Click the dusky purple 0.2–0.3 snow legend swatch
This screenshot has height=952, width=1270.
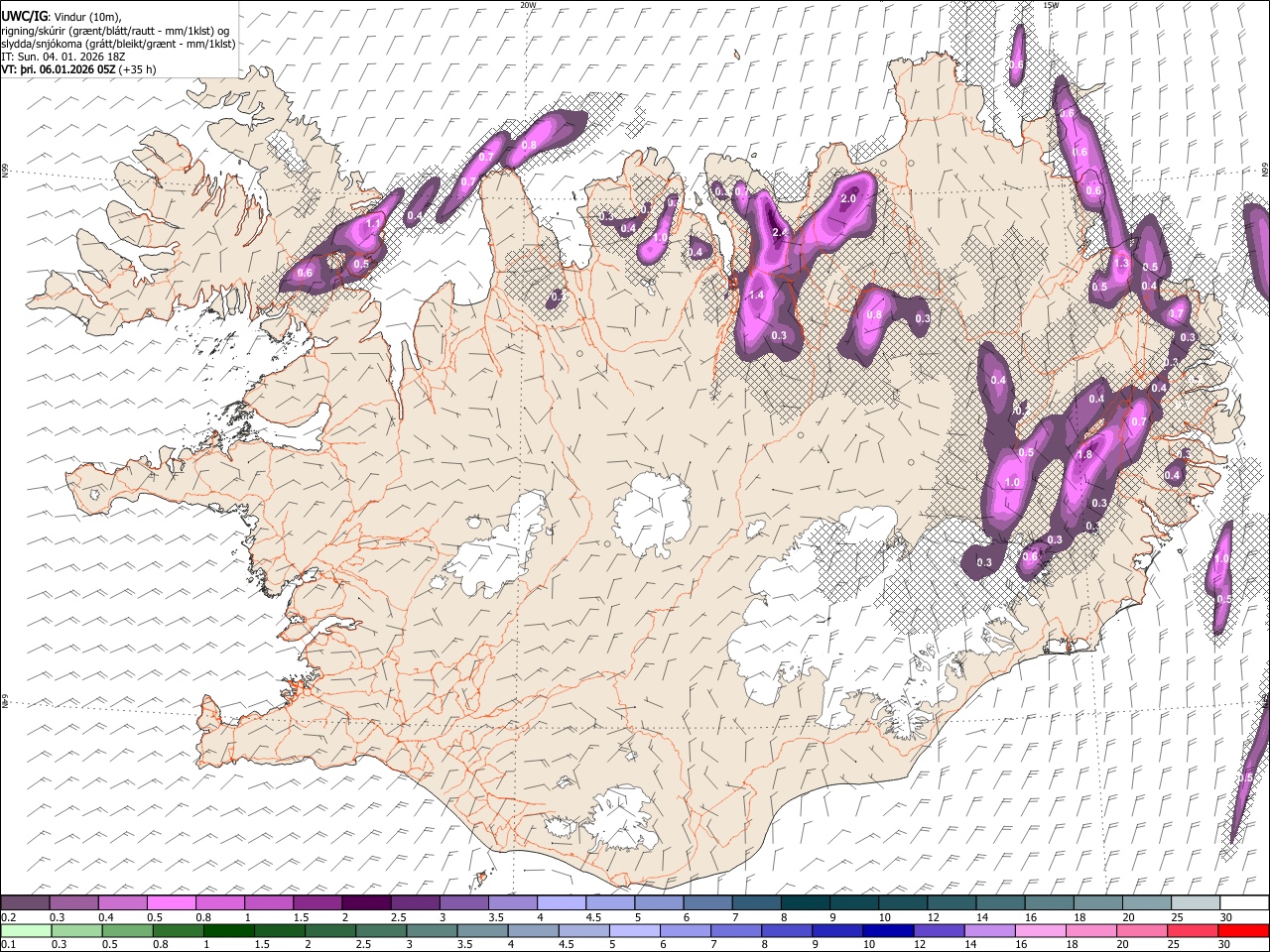click(x=25, y=902)
